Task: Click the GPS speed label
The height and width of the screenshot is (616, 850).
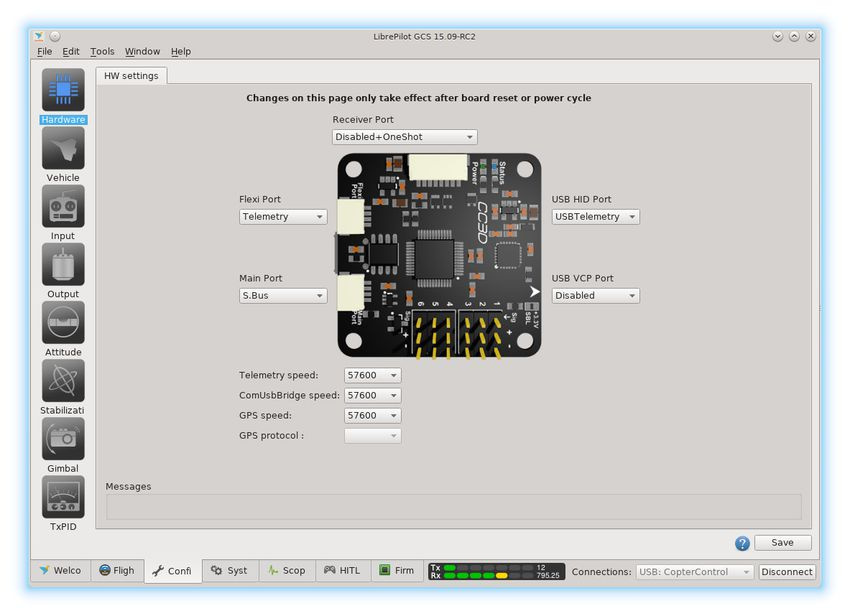Action: point(265,415)
